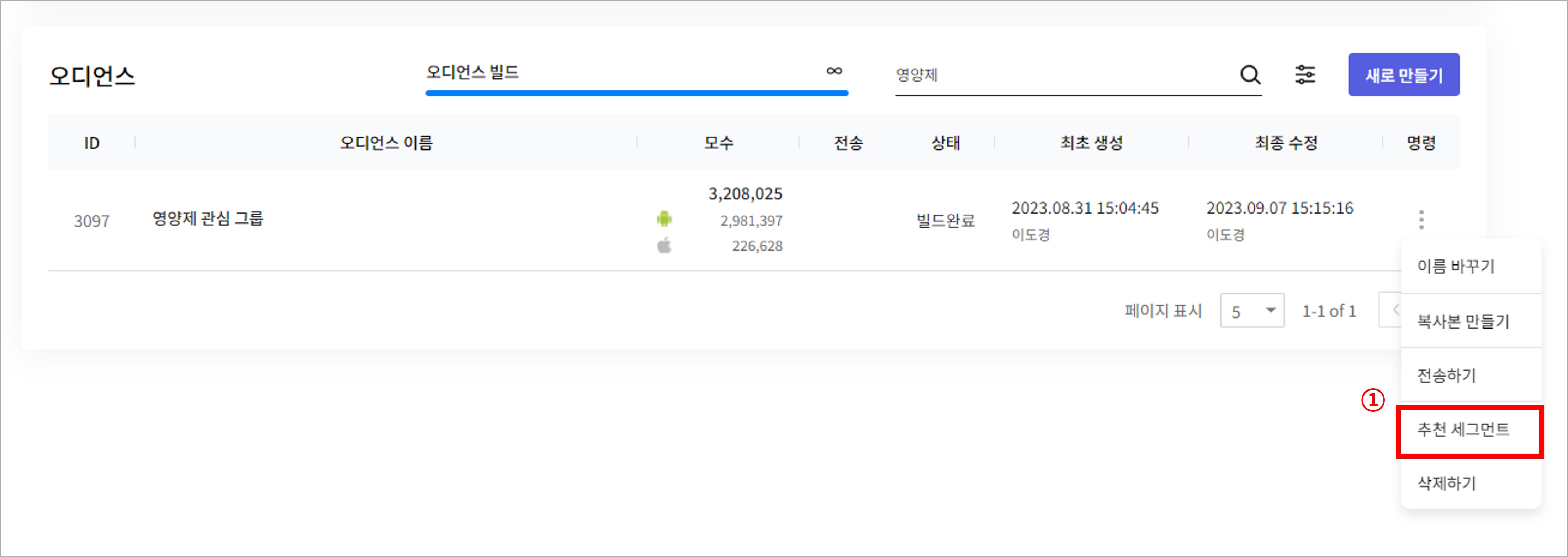
Task: Click the Apple platform icon
Action: [664, 245]
